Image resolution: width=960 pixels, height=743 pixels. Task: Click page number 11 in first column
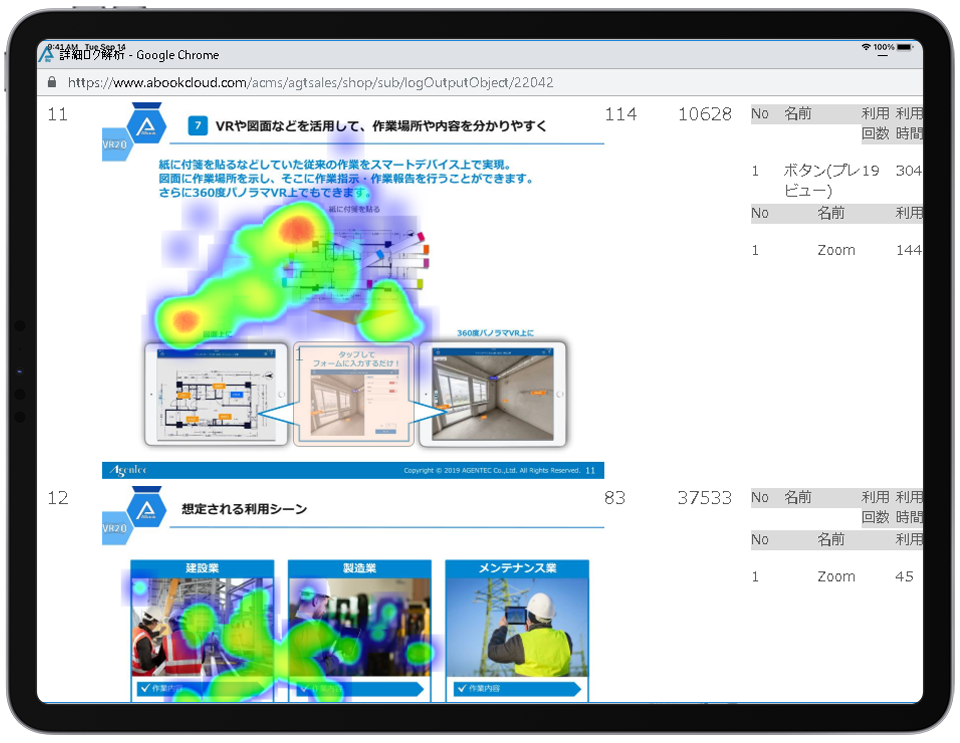[x=58, y=114]
